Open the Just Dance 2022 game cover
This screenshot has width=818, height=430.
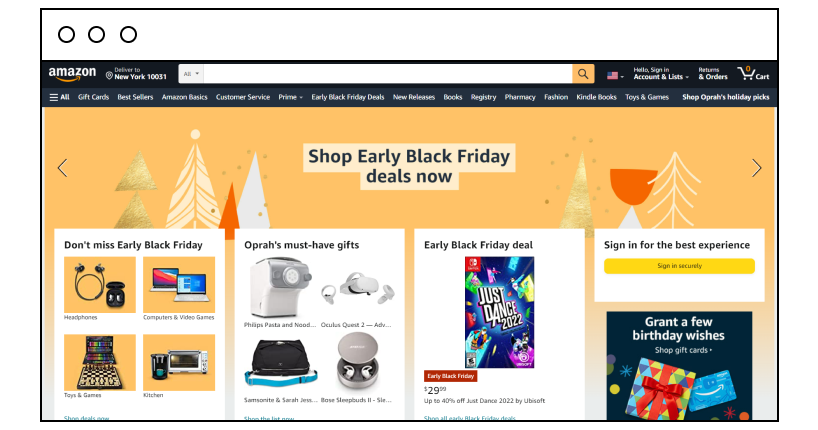coord(499,312)
